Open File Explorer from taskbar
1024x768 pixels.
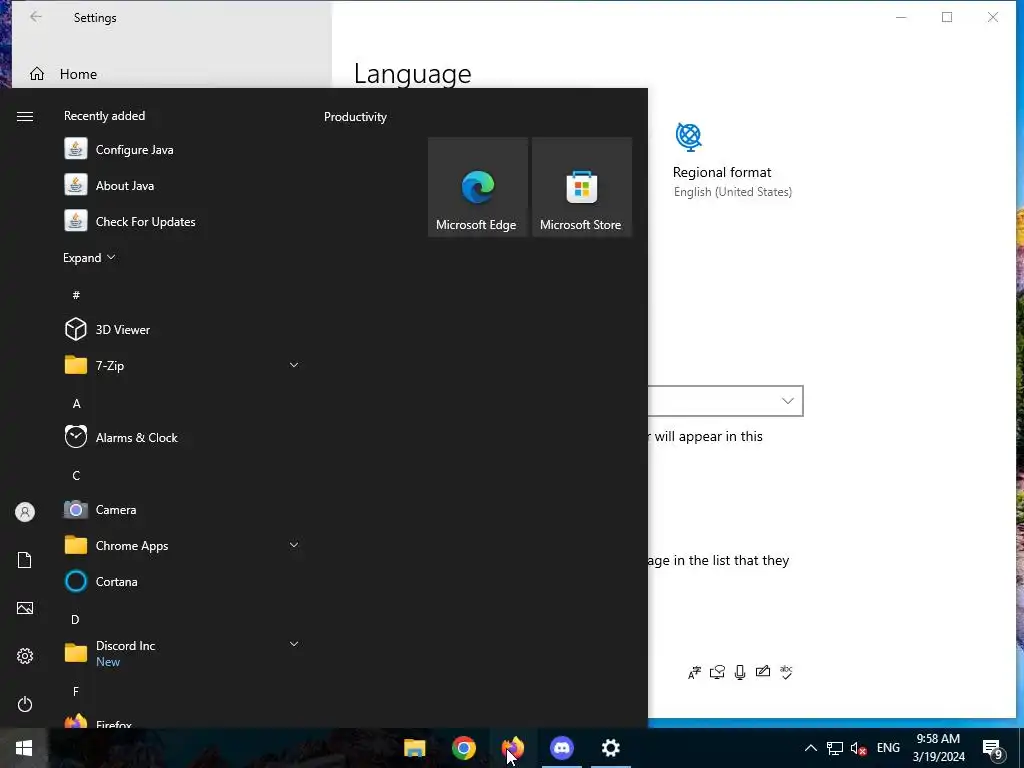tap(415, 748)
